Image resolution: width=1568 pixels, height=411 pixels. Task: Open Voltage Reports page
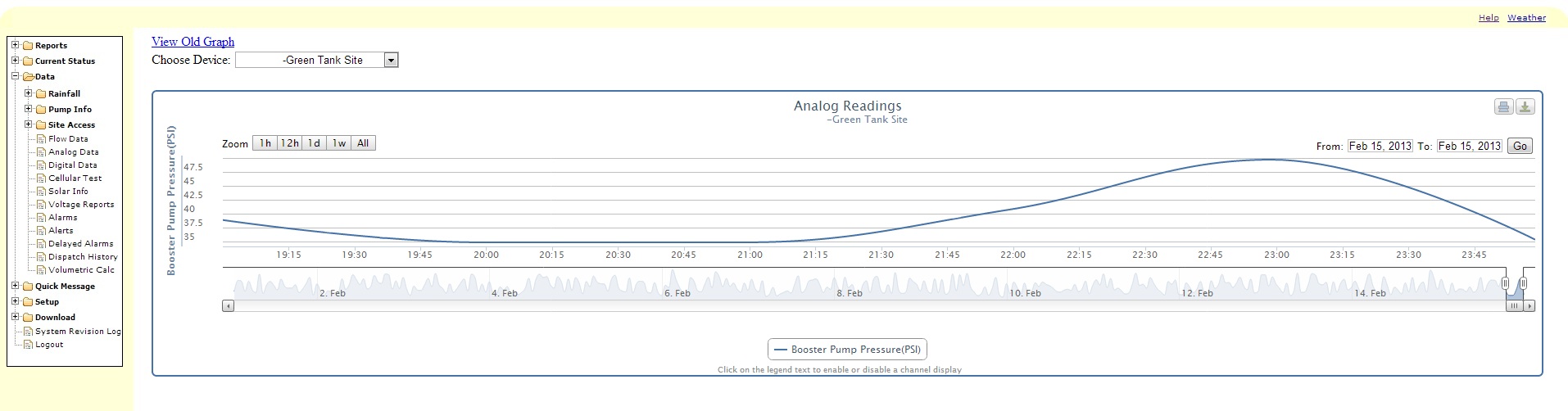81,205
